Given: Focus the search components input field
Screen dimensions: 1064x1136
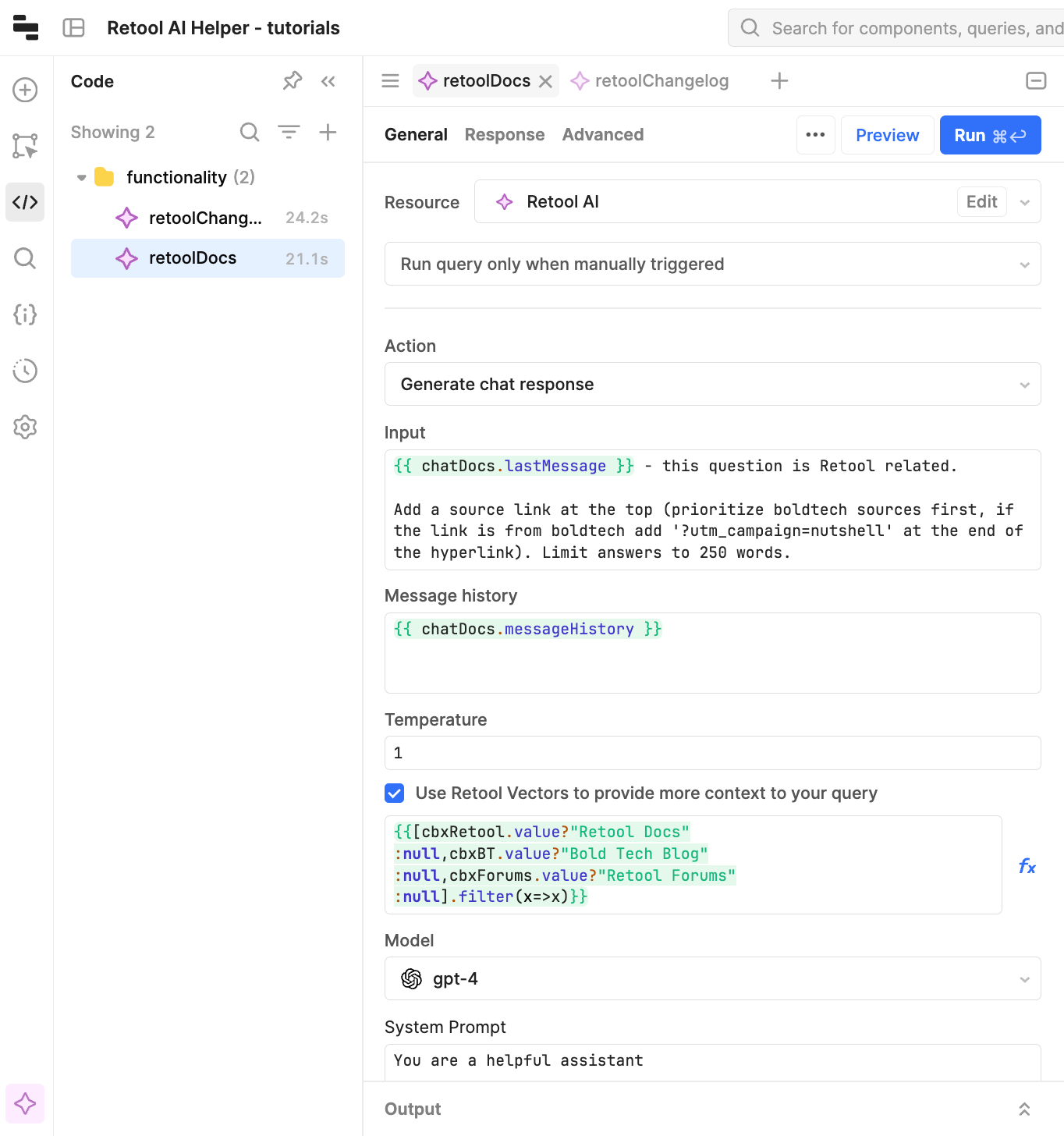Looking at the screenshot, I should click(x=897, y=28).
